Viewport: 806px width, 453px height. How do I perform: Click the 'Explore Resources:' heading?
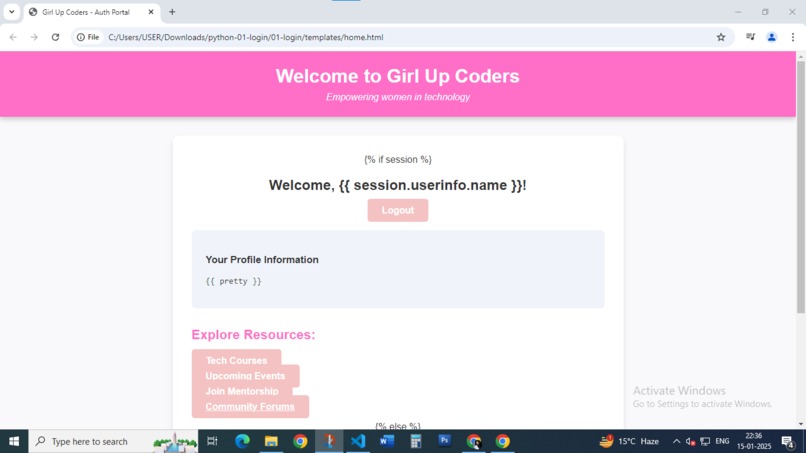click(x=253, y=335)
